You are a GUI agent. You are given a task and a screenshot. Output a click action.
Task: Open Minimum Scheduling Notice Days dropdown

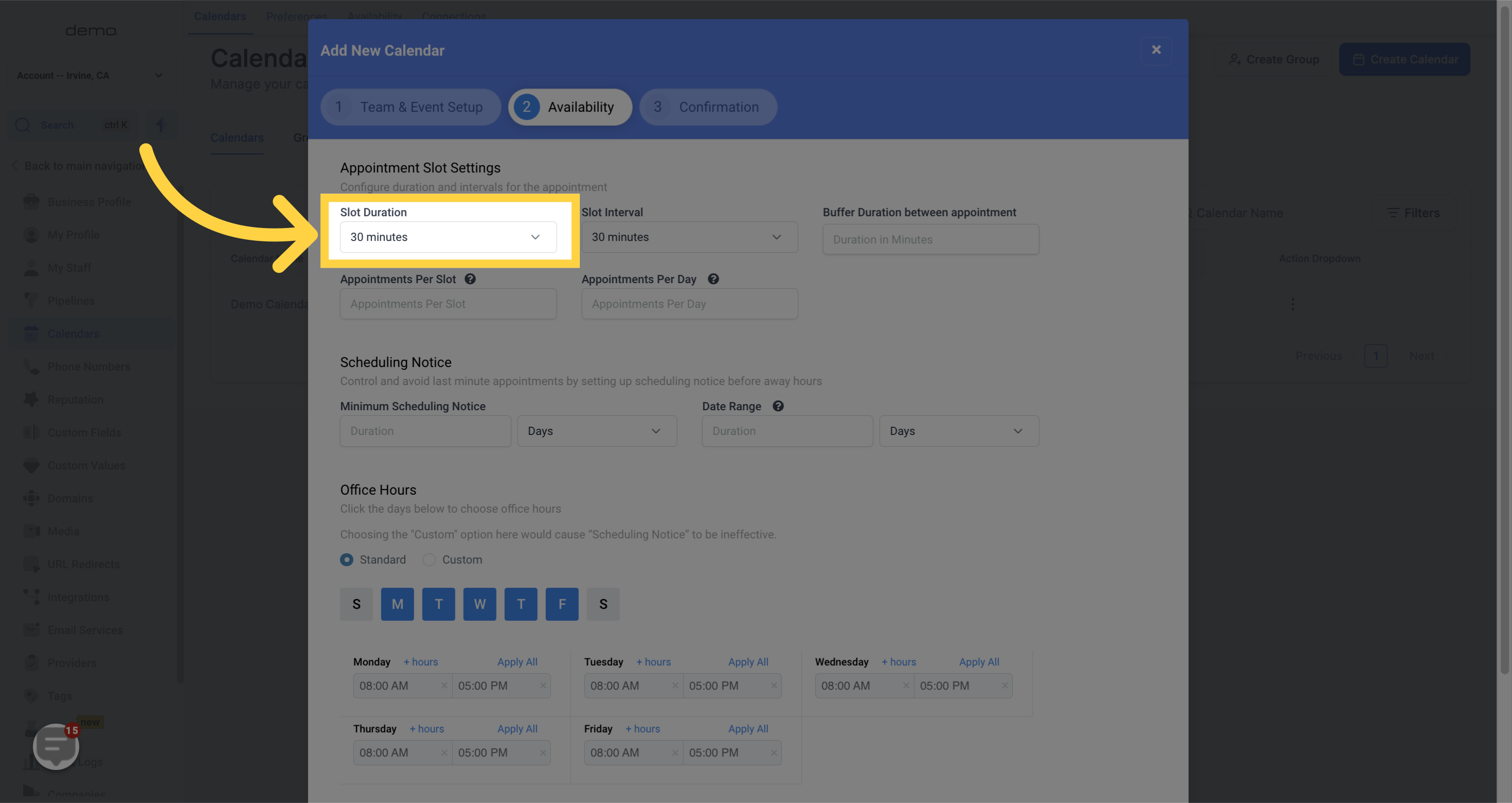click(596, 431)
